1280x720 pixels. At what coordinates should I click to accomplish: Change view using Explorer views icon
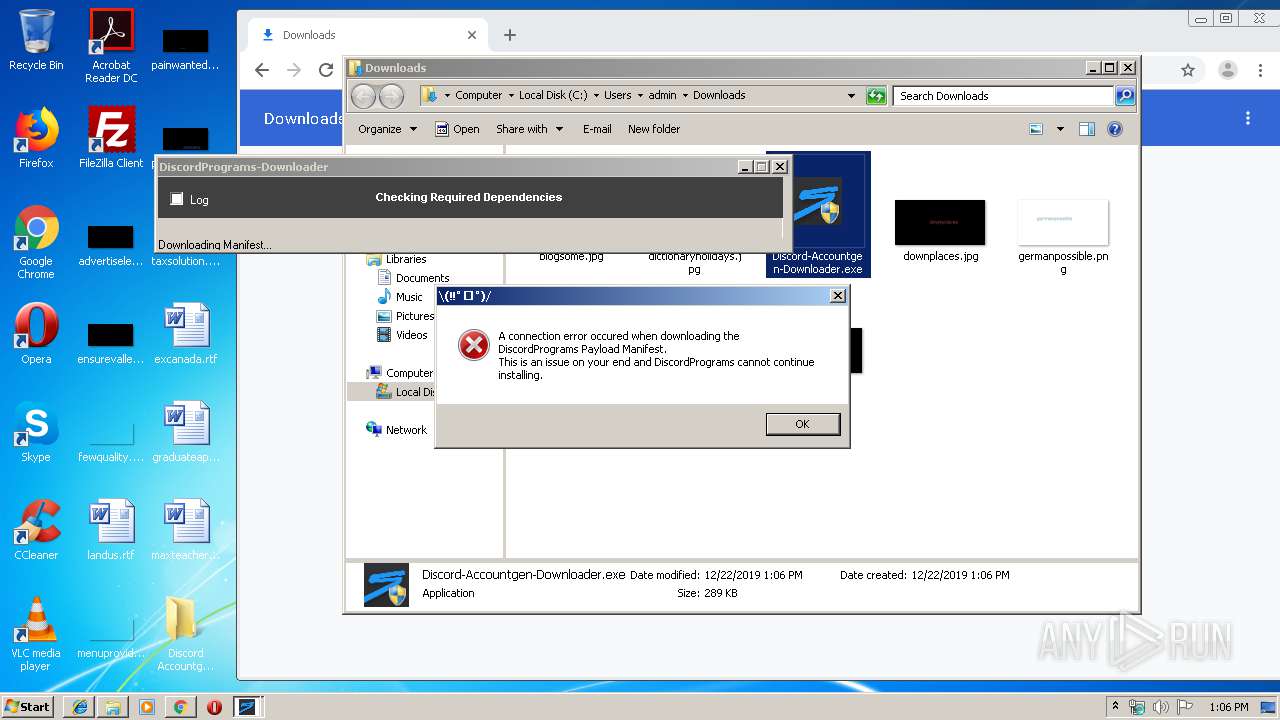pos(1036,129)
